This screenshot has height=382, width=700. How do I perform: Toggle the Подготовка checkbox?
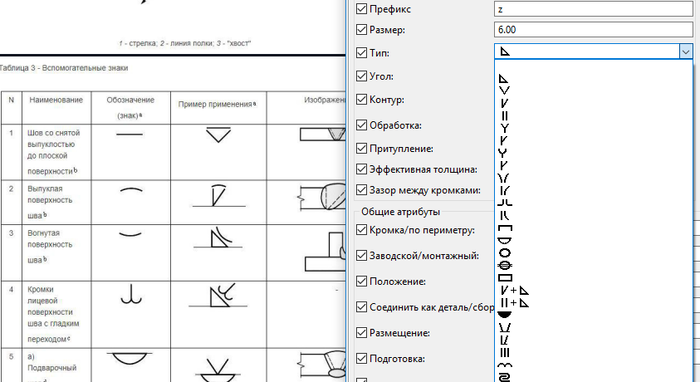click(x=362, y=358)
